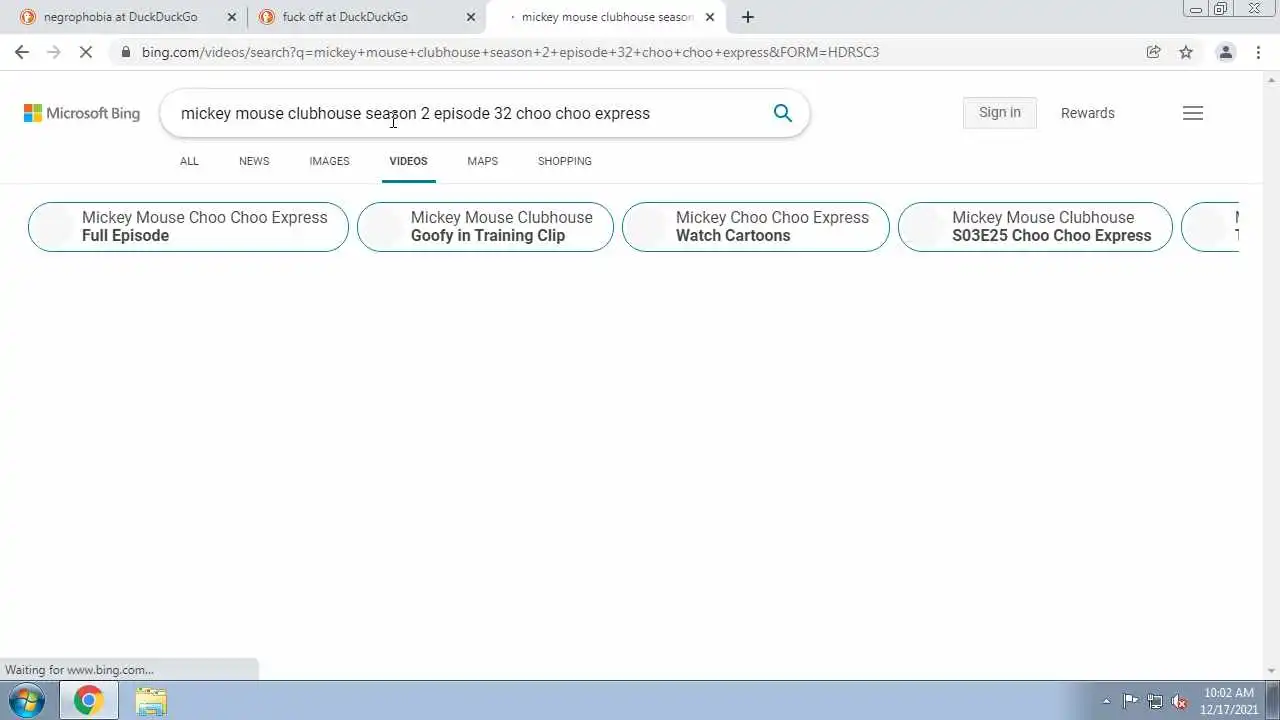The width and height of the screenshot is (1280, 720).
Task: Click the page scrollbar down arrow
Action: click(x=1272, y=671)
